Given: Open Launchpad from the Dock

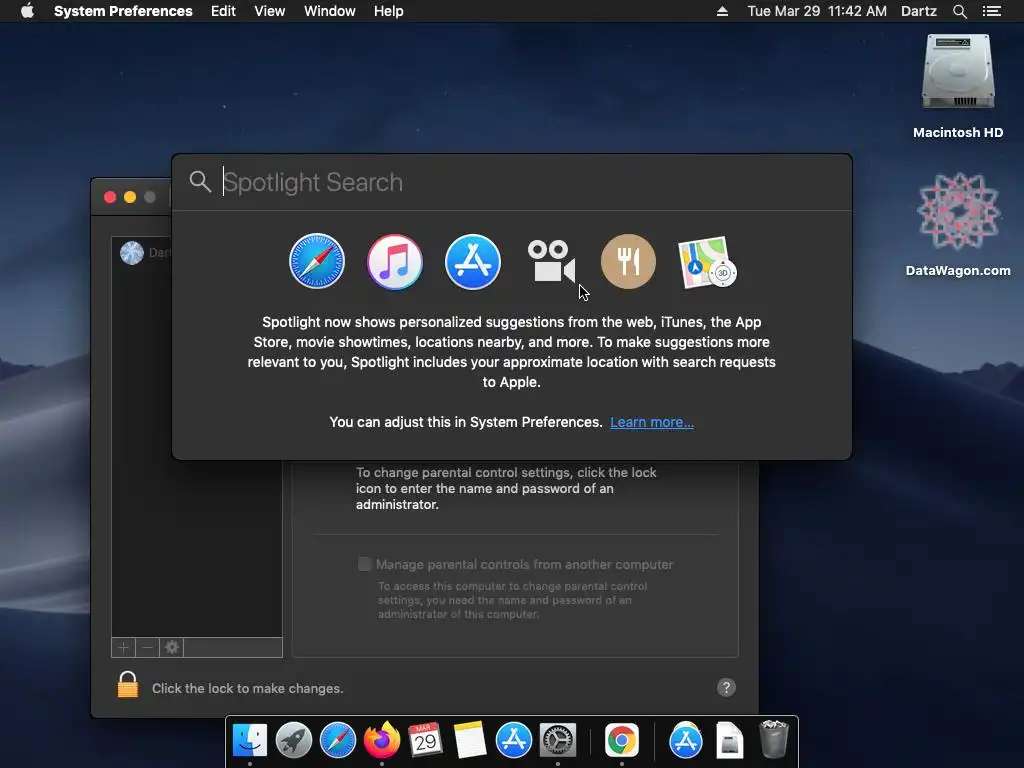Looking at the screenshot, I should [293, 740].
